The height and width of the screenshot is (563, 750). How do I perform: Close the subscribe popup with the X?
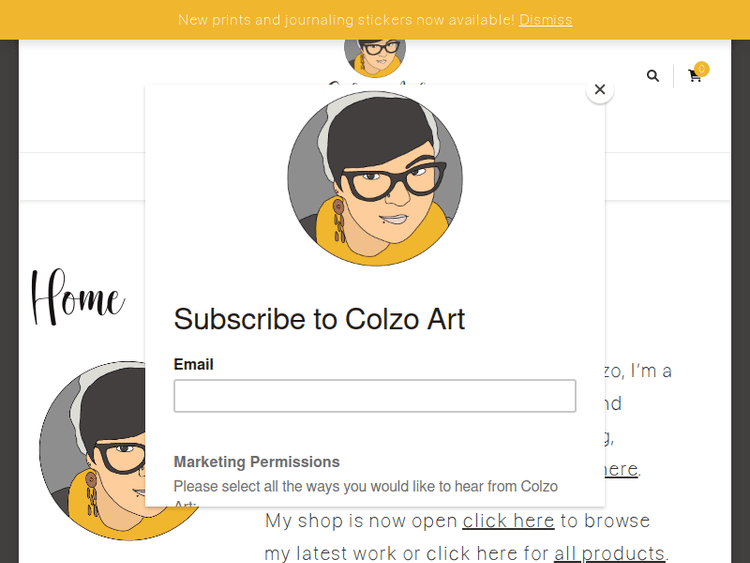[x=600, y=90]
